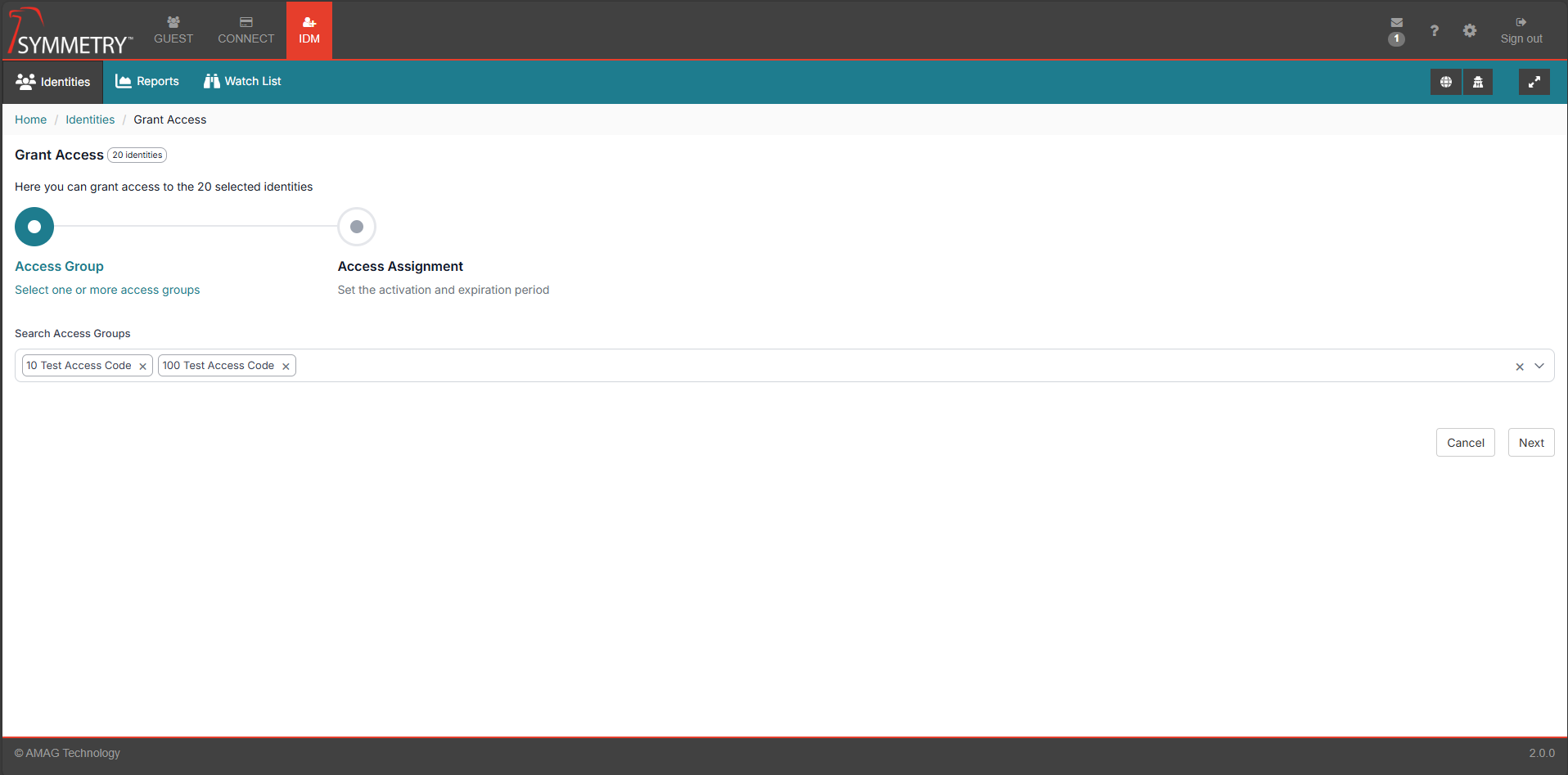Expand the access groups dropdown list
The width and height of the screenshot is (1568, 775).
(x=1539, y=366)
